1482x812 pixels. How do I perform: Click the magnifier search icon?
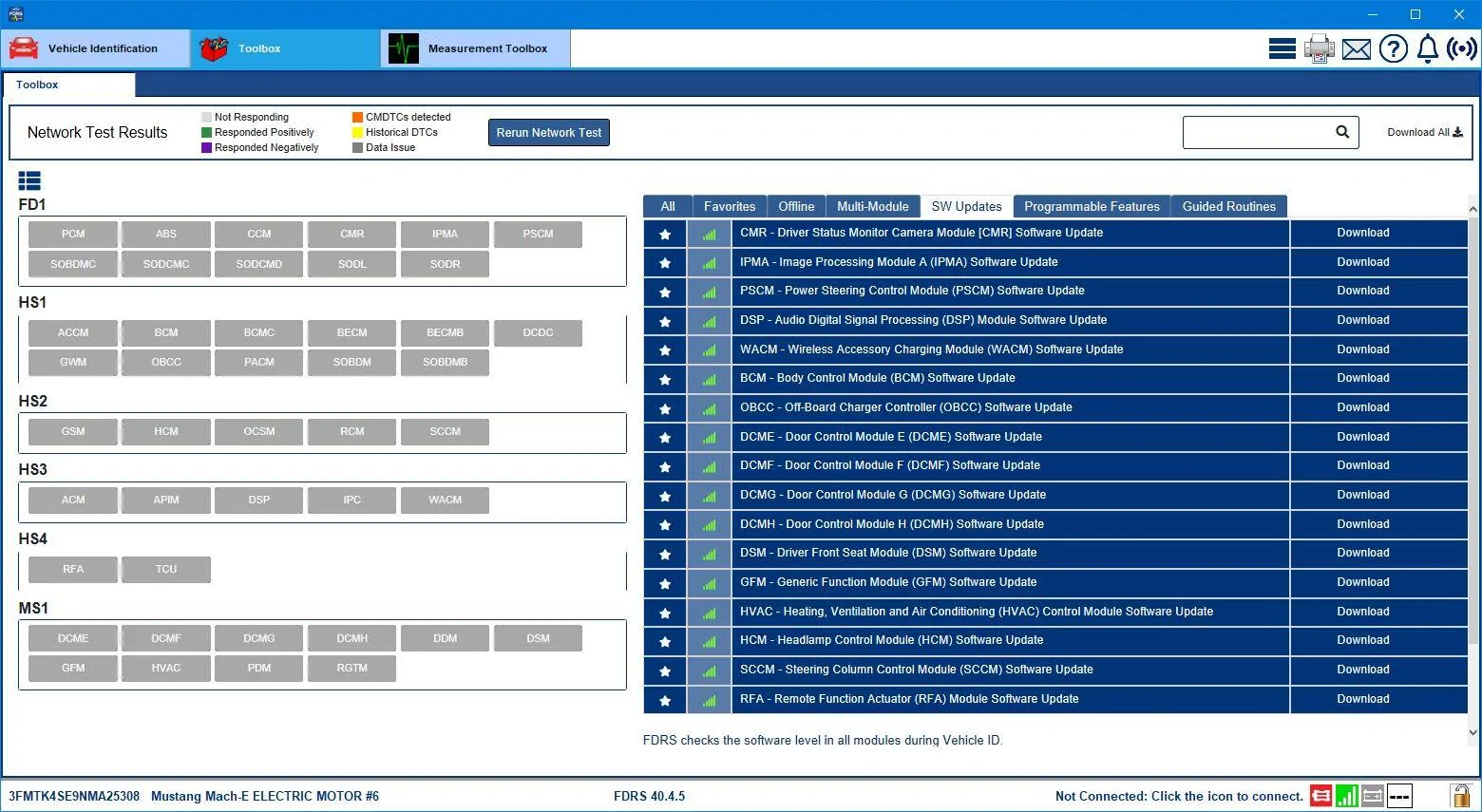point(1342,132)
